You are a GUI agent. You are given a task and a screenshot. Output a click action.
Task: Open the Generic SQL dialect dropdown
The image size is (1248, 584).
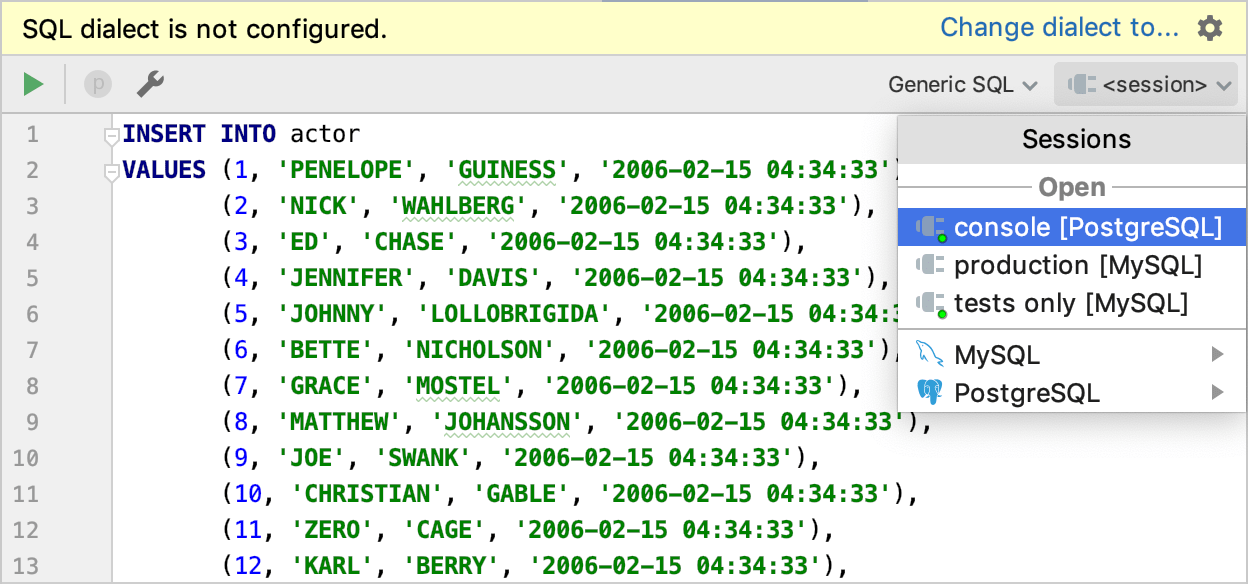[x=962, y=85]
